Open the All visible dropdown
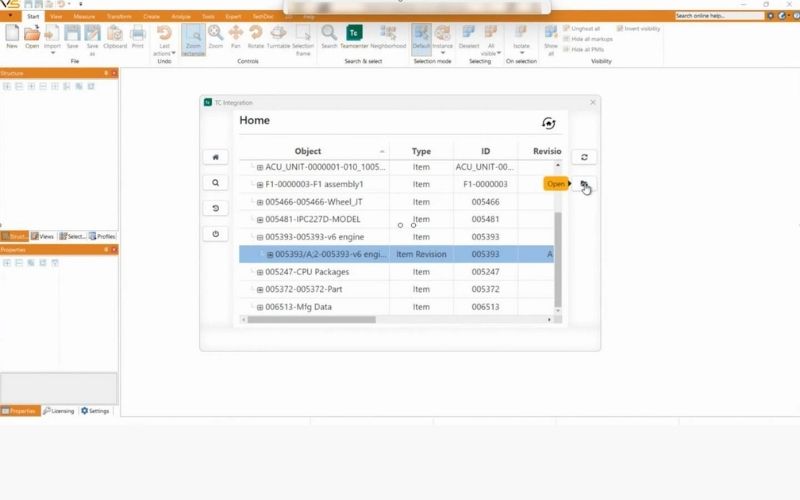800x500 pixels. (498, 53)
